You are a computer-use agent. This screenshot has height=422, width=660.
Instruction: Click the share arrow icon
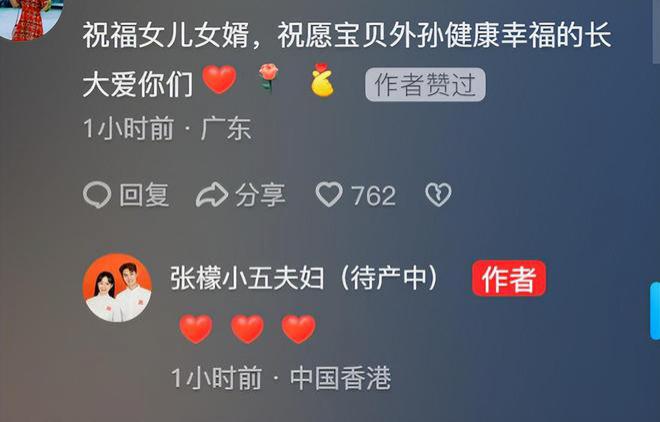(x=212, y=195)
